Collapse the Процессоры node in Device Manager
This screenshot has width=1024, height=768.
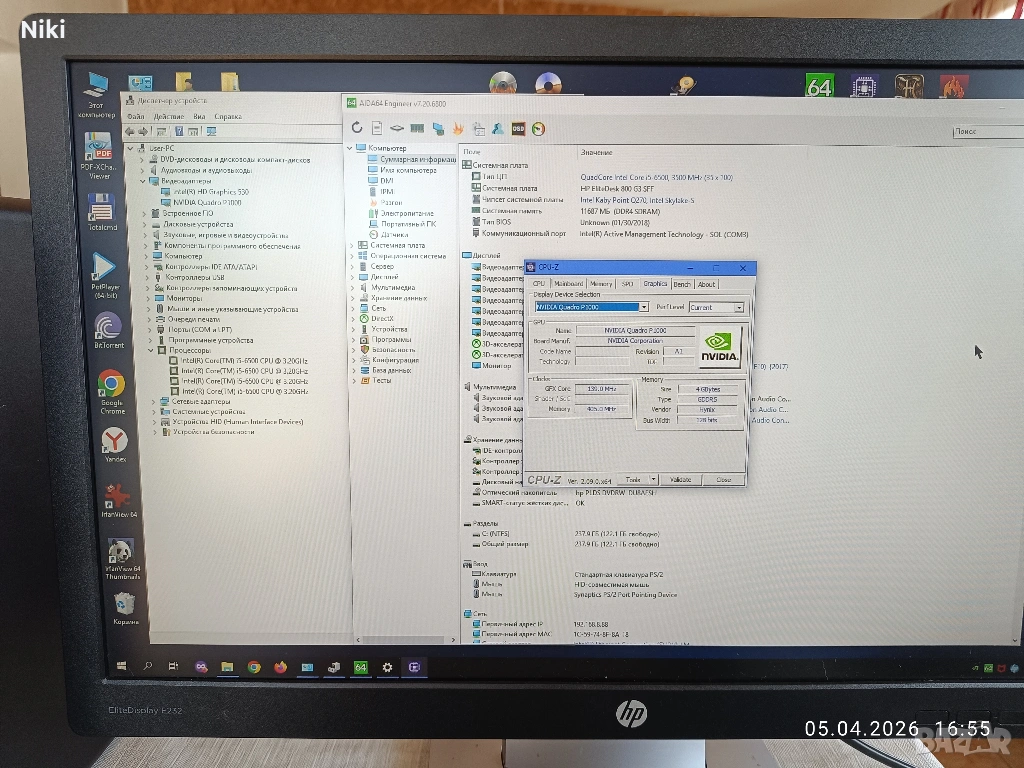tap(151, 351)
